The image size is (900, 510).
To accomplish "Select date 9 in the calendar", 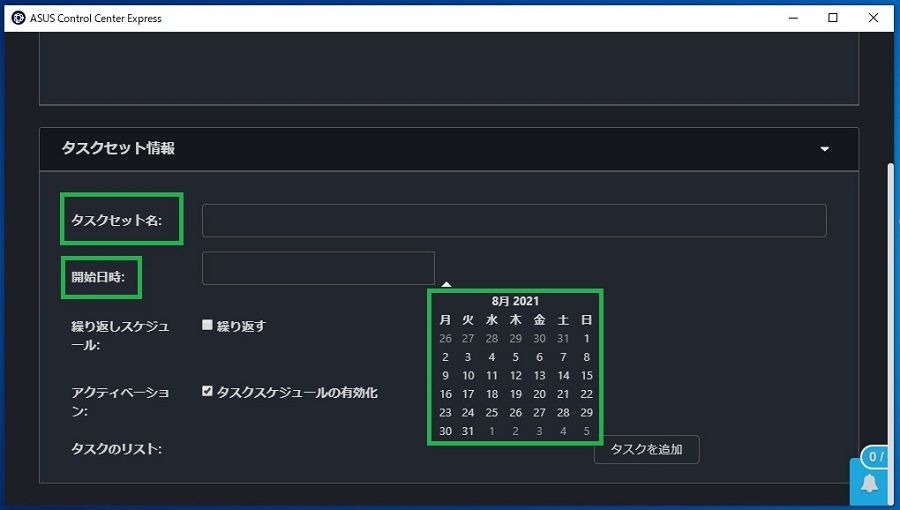I will (445, 375).
